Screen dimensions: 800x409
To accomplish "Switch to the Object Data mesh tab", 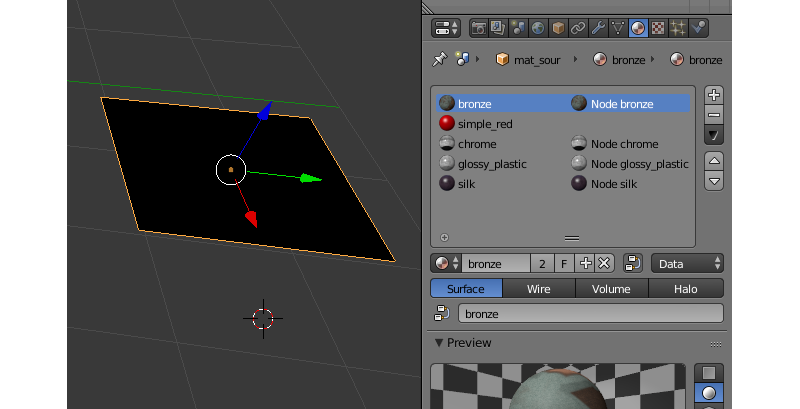I will click(x=617, y=28).
